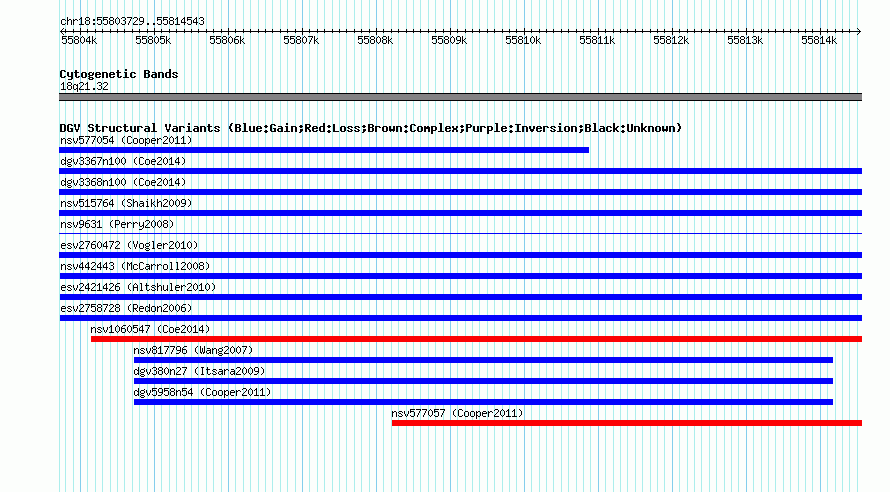Screen dimensions: 890x492
Task: Select the esv2758728 blue gain bar
Action: point(460,318)
